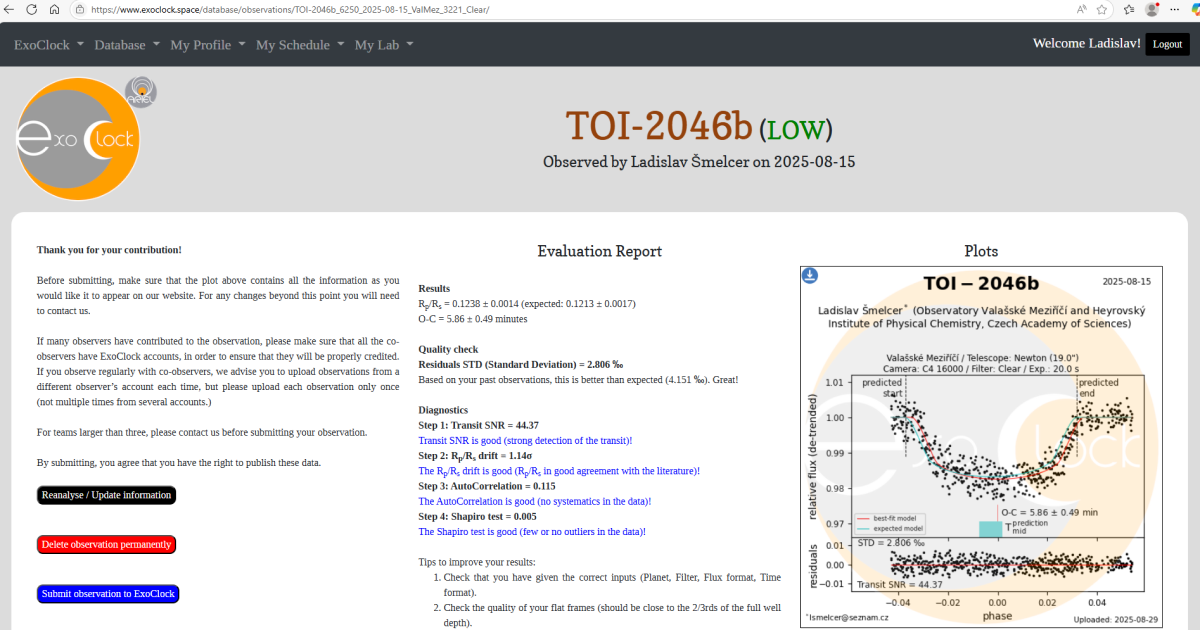Screen dimensions: 1200x630
Task: Open the My Schedule menu
Action: [300, 45]
